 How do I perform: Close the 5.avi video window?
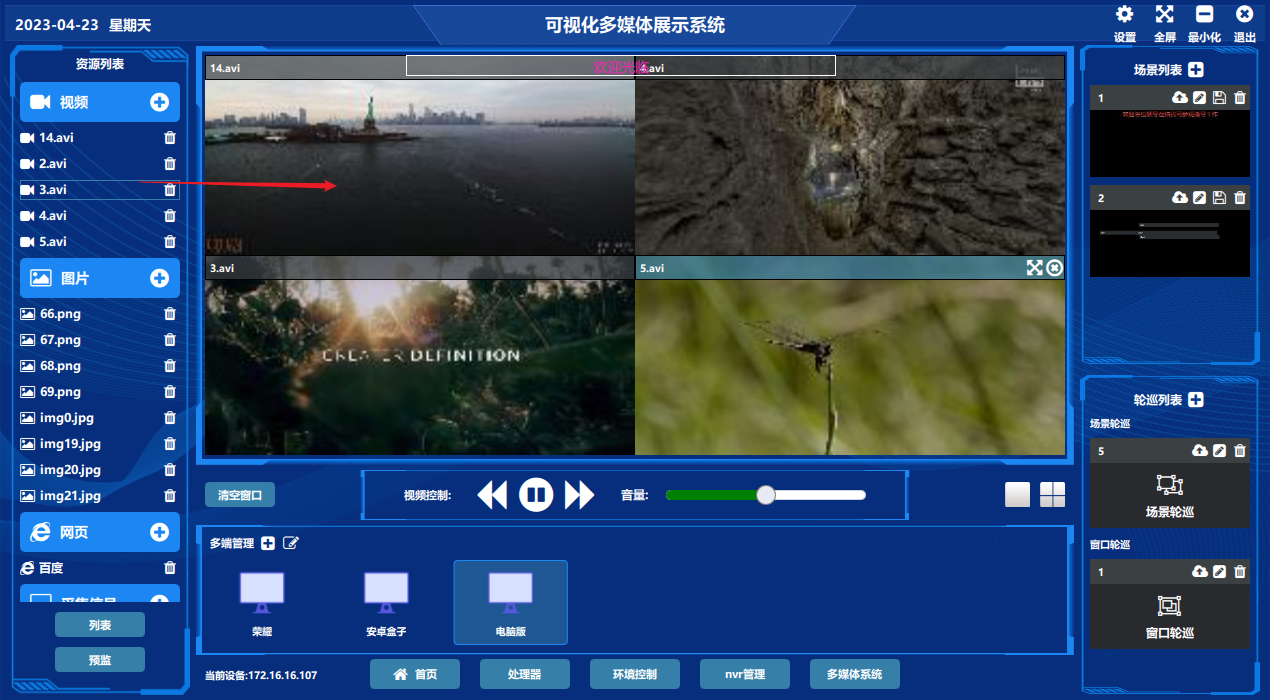tap(1055, 268)
